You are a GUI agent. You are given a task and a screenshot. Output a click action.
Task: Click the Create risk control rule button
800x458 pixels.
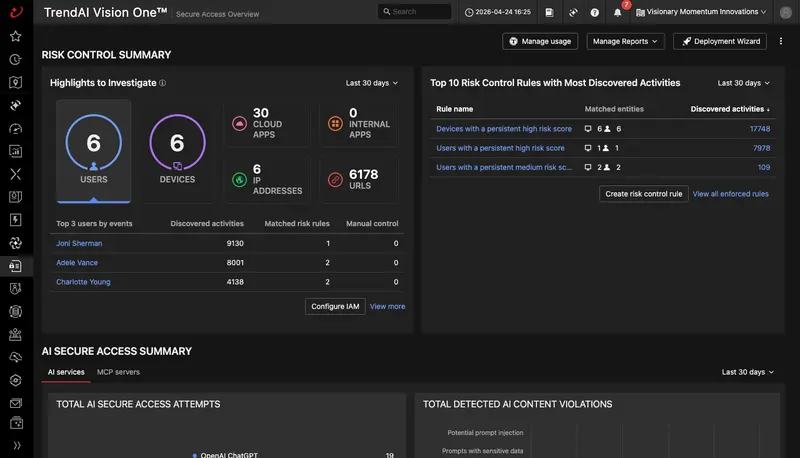pyautogui.click(x=643, y=194)
